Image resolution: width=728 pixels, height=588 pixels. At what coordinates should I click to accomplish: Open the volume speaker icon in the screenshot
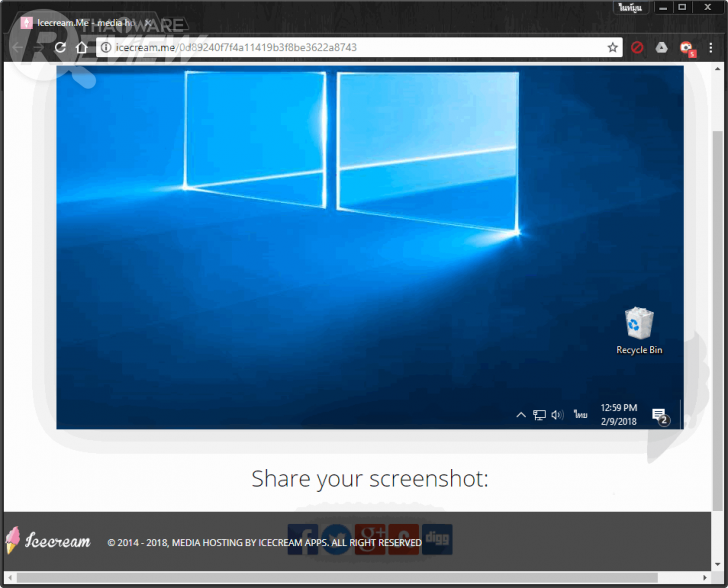pyautogui.click(x=558, y=414)
